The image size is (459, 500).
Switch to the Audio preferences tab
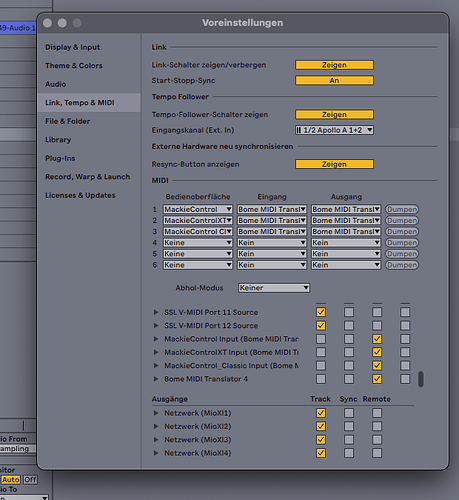tap(56, 84)
